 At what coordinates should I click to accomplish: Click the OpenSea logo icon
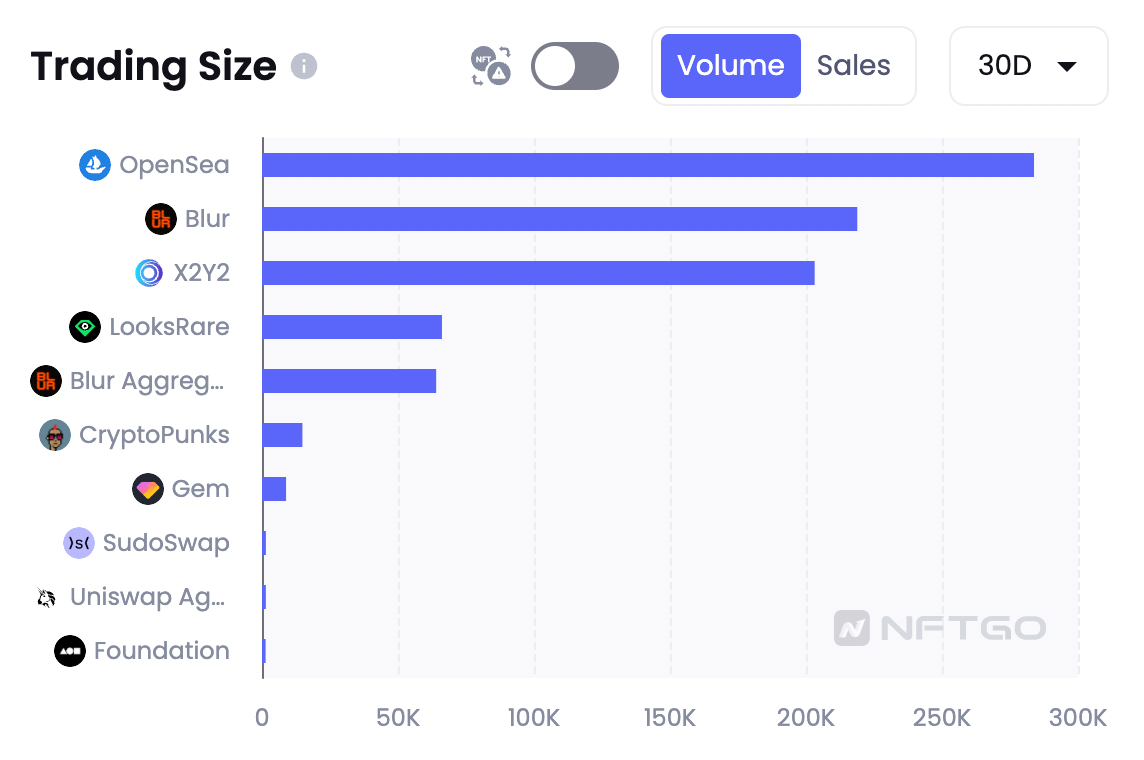95,165
